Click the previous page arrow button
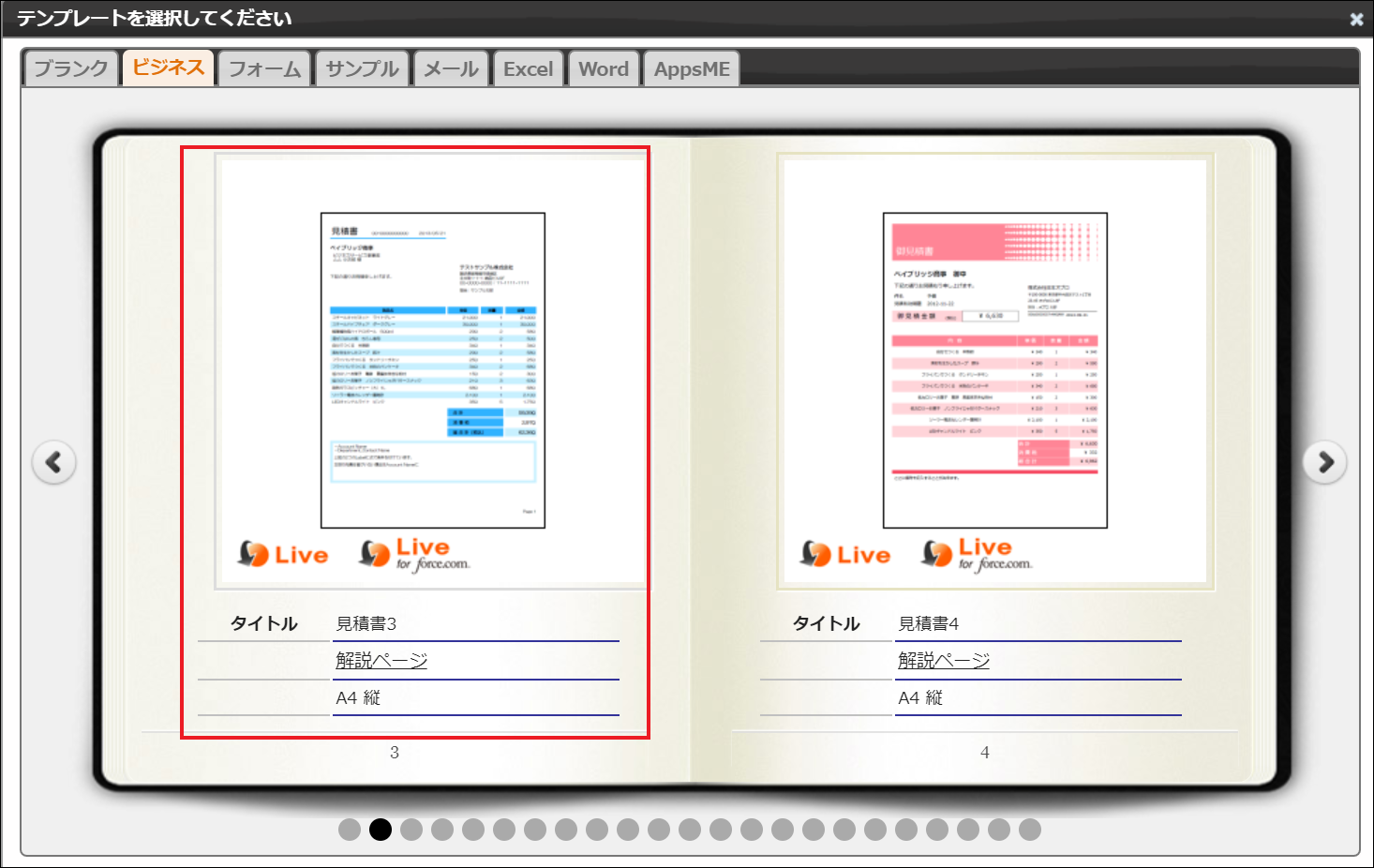 tap(54, 462)
